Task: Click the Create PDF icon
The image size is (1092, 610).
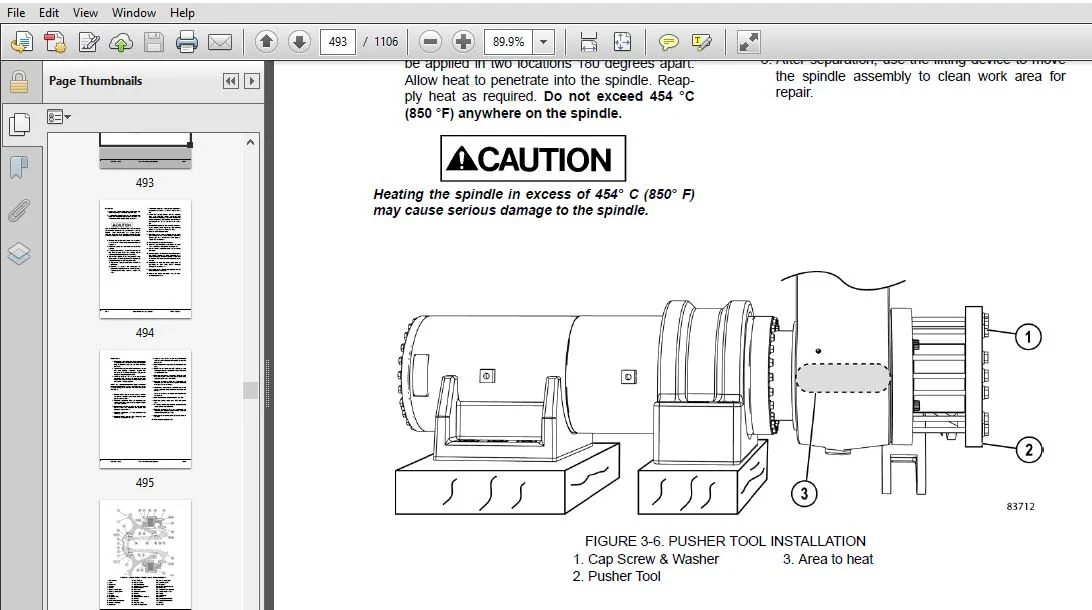Action: tap(55, 42)
